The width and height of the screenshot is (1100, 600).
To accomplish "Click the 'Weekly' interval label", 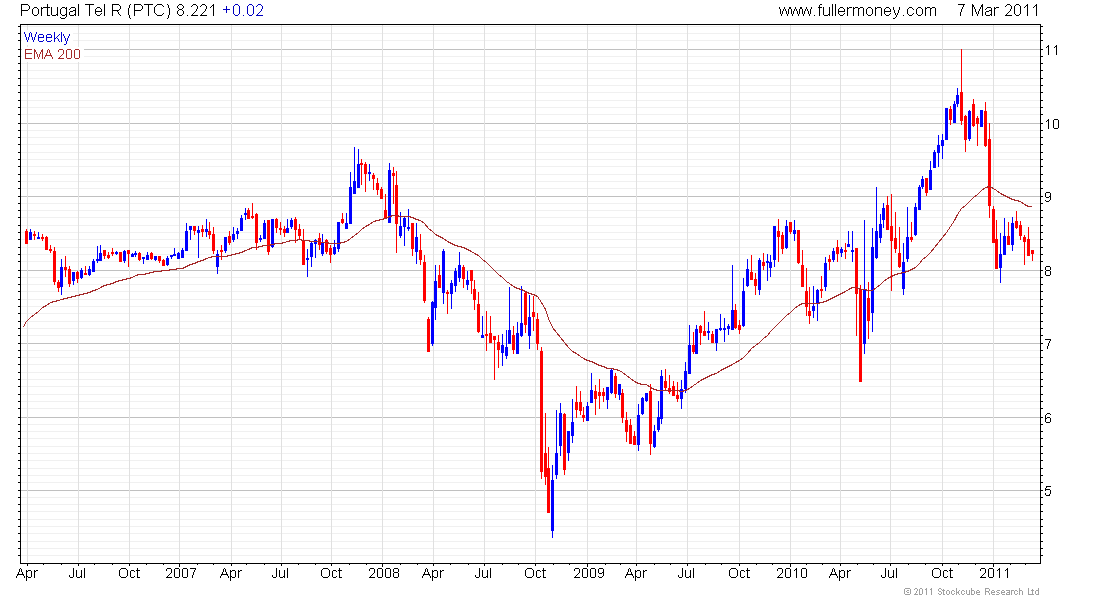I will pyautogui.click(x=47, y=37).
